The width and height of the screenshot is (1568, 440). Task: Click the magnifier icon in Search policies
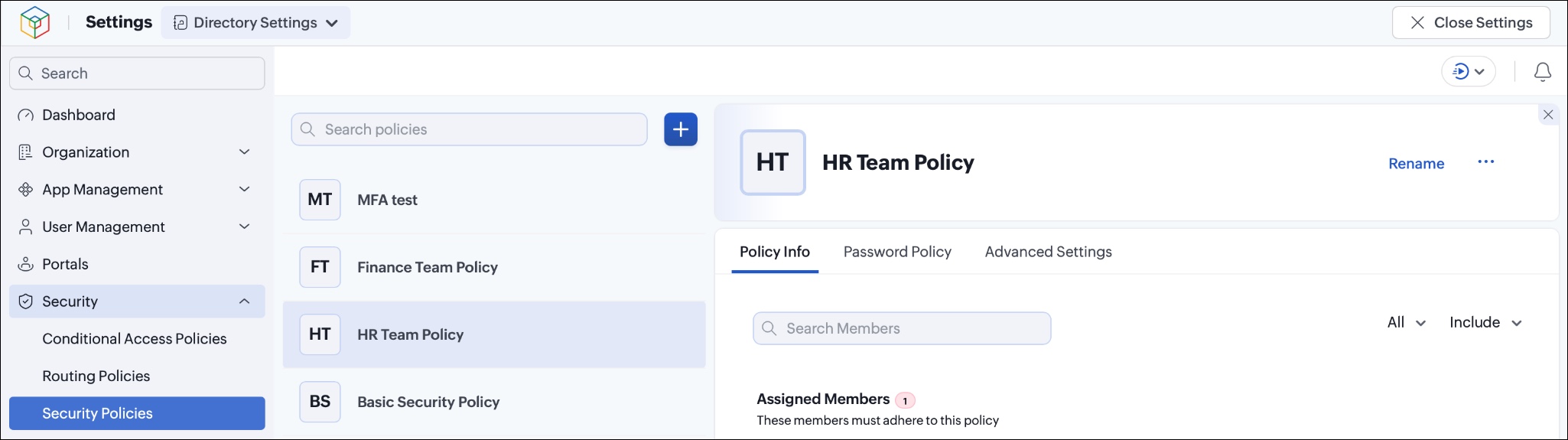pos(307,129)
